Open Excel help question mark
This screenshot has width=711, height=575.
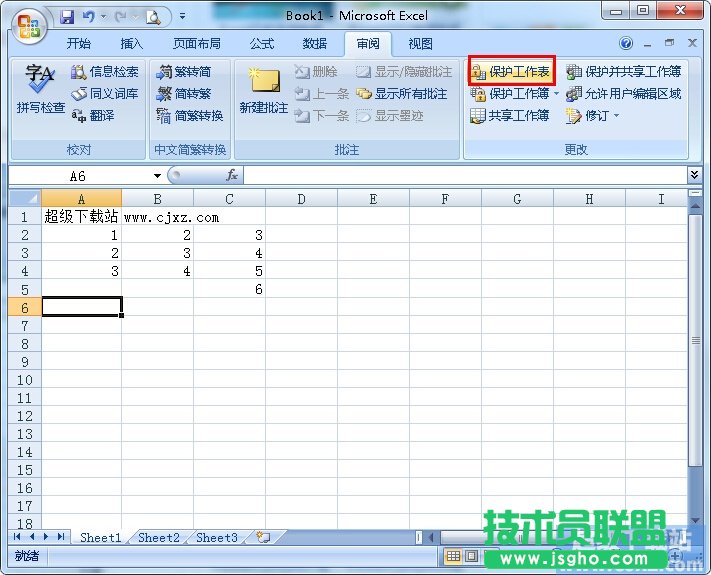[626, 43]
